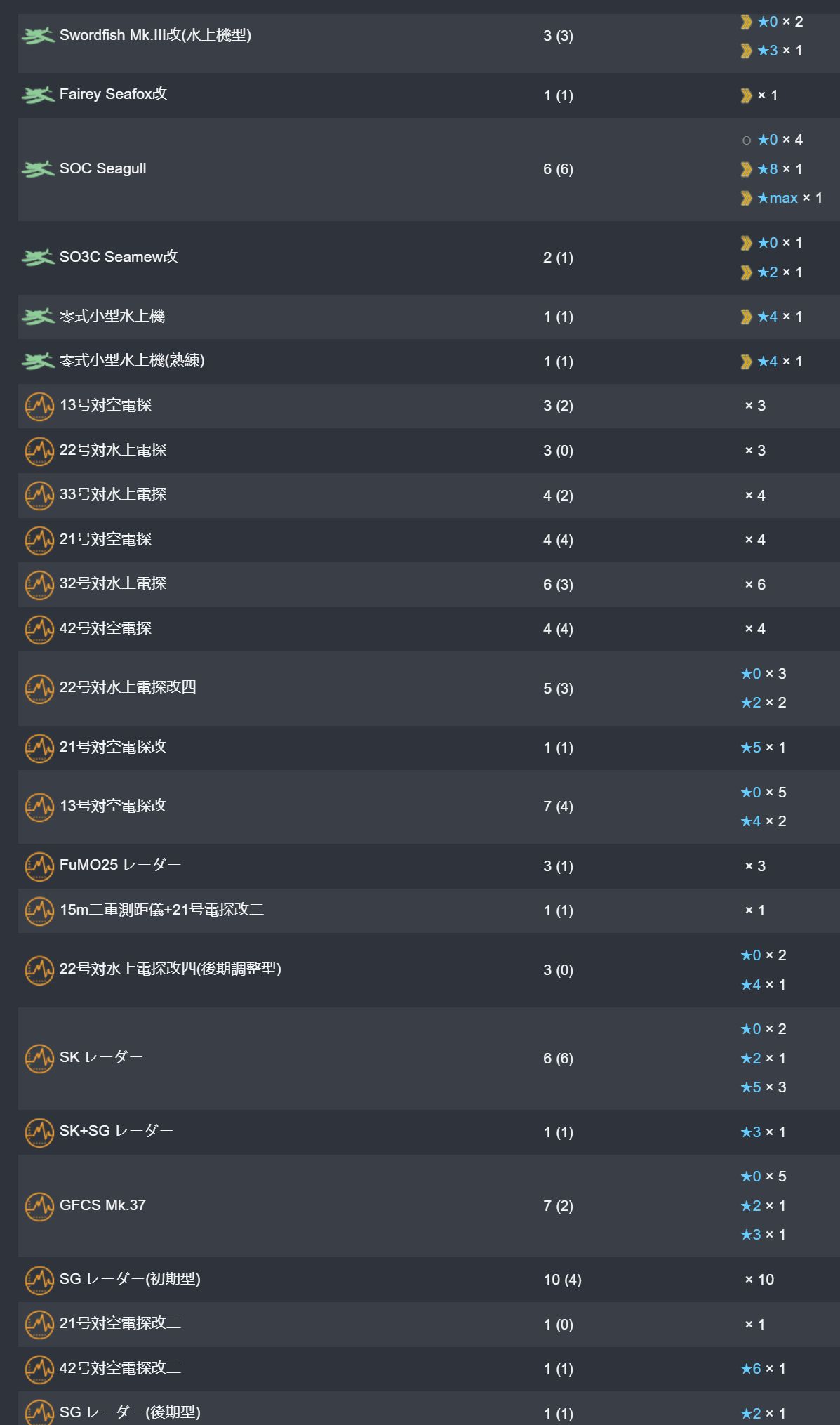Click the seaplane icon beside SOC Seagull

pos(38,169)
